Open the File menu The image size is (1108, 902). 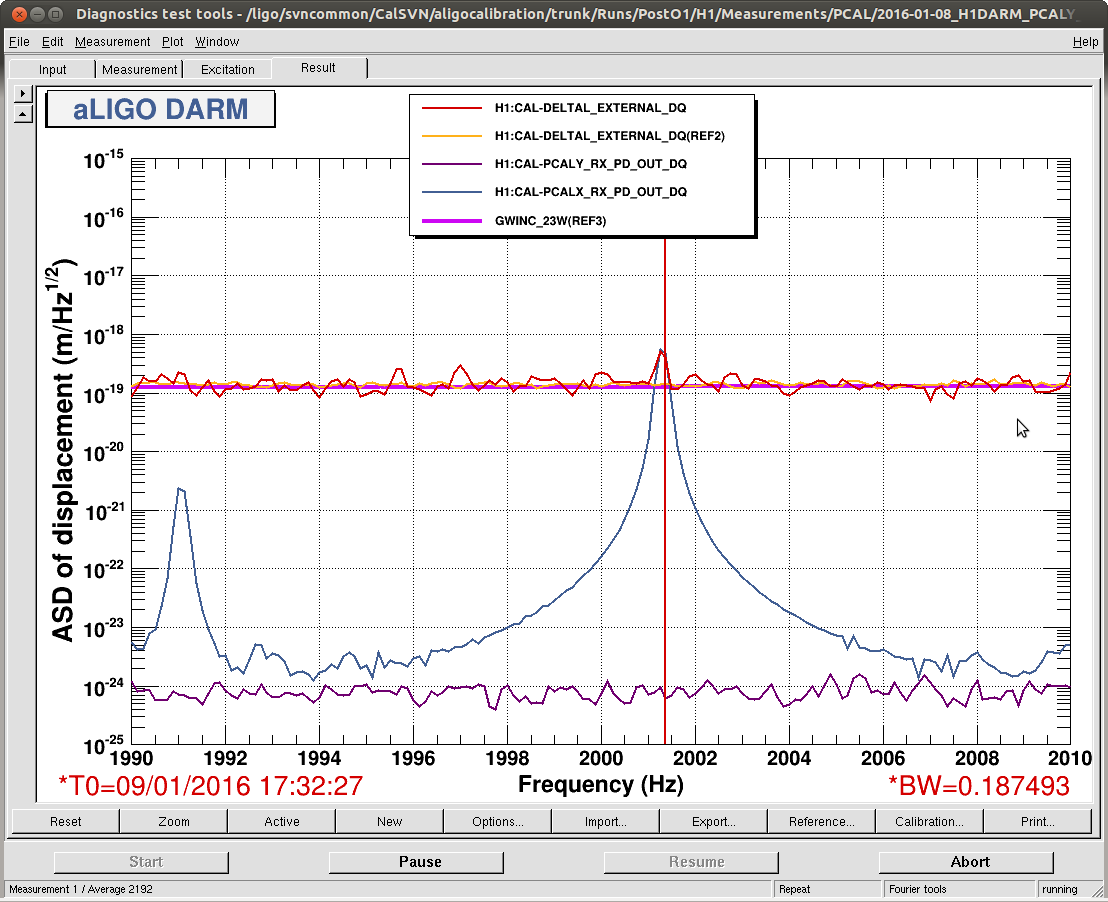[19, 42]
